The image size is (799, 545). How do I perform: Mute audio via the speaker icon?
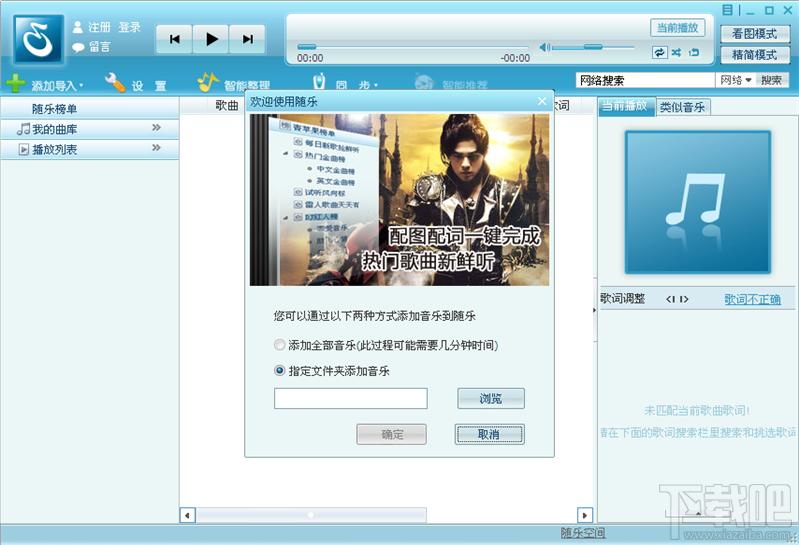click(x=544, y=47)
